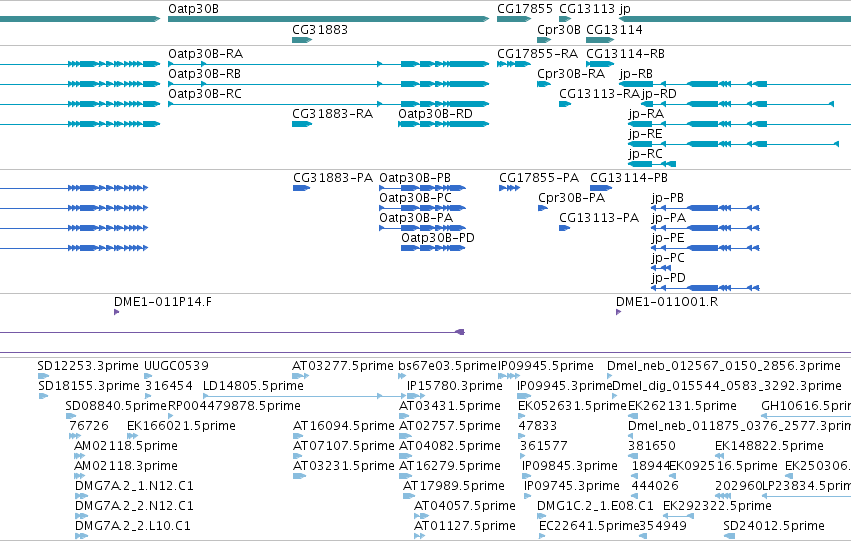Select the AT16094.5prime EST label
The image size is (851, 541).
point(344,427)
